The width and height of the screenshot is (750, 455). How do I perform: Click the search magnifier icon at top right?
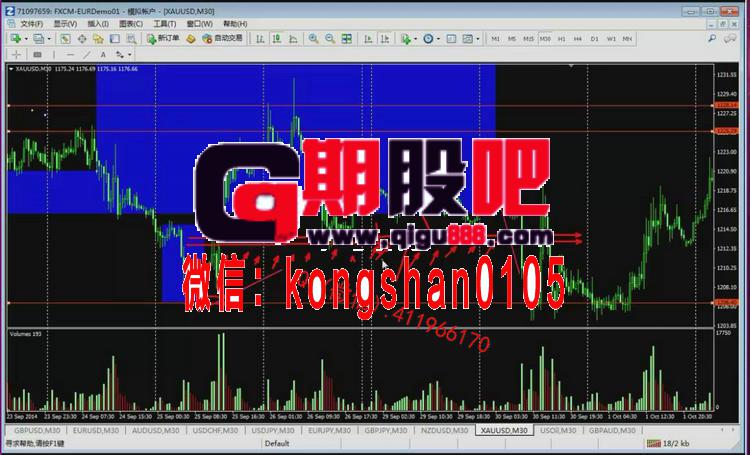click(x=712, y=39)
